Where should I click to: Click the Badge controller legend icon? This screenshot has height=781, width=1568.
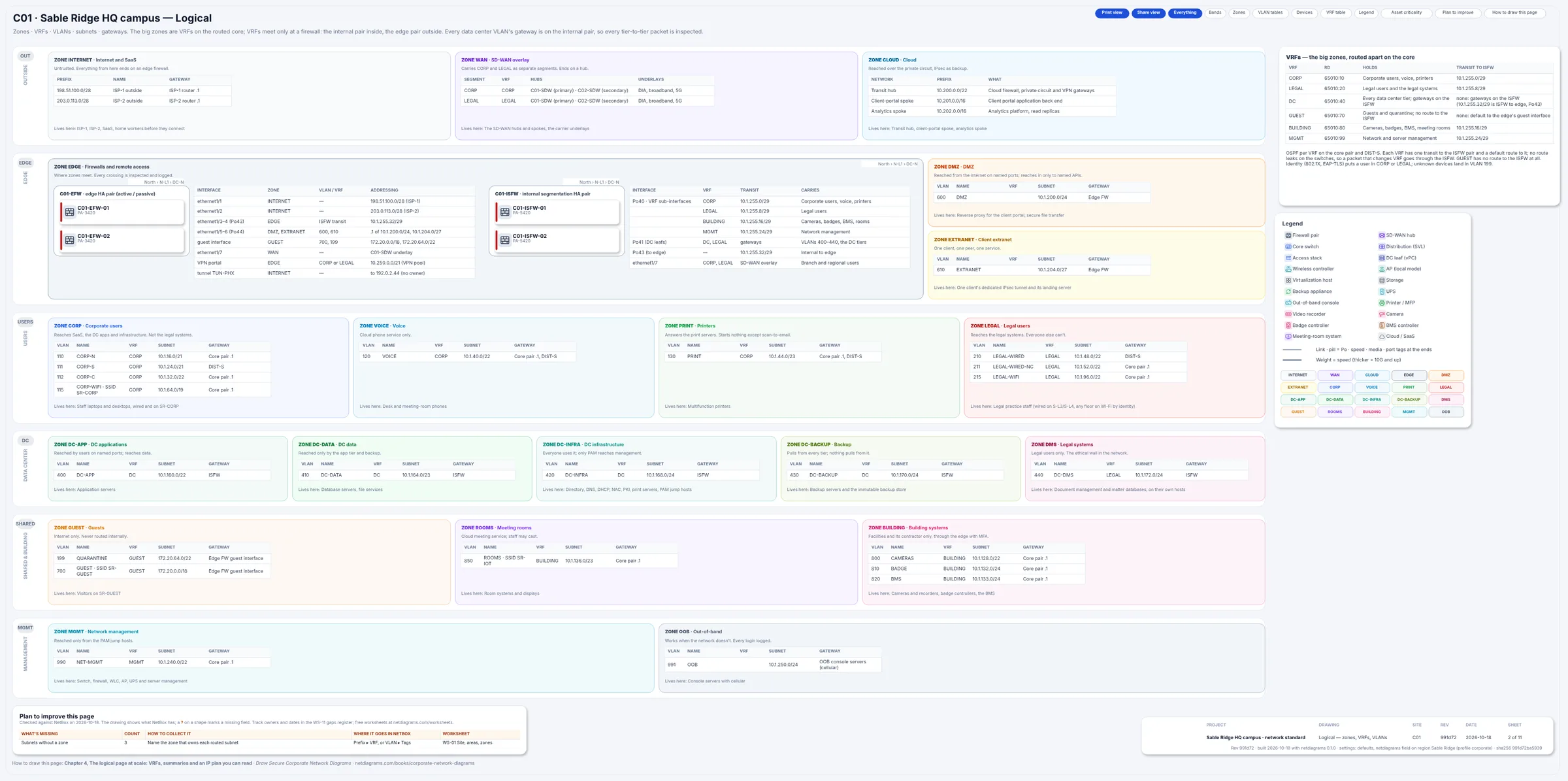point(1288,325)
